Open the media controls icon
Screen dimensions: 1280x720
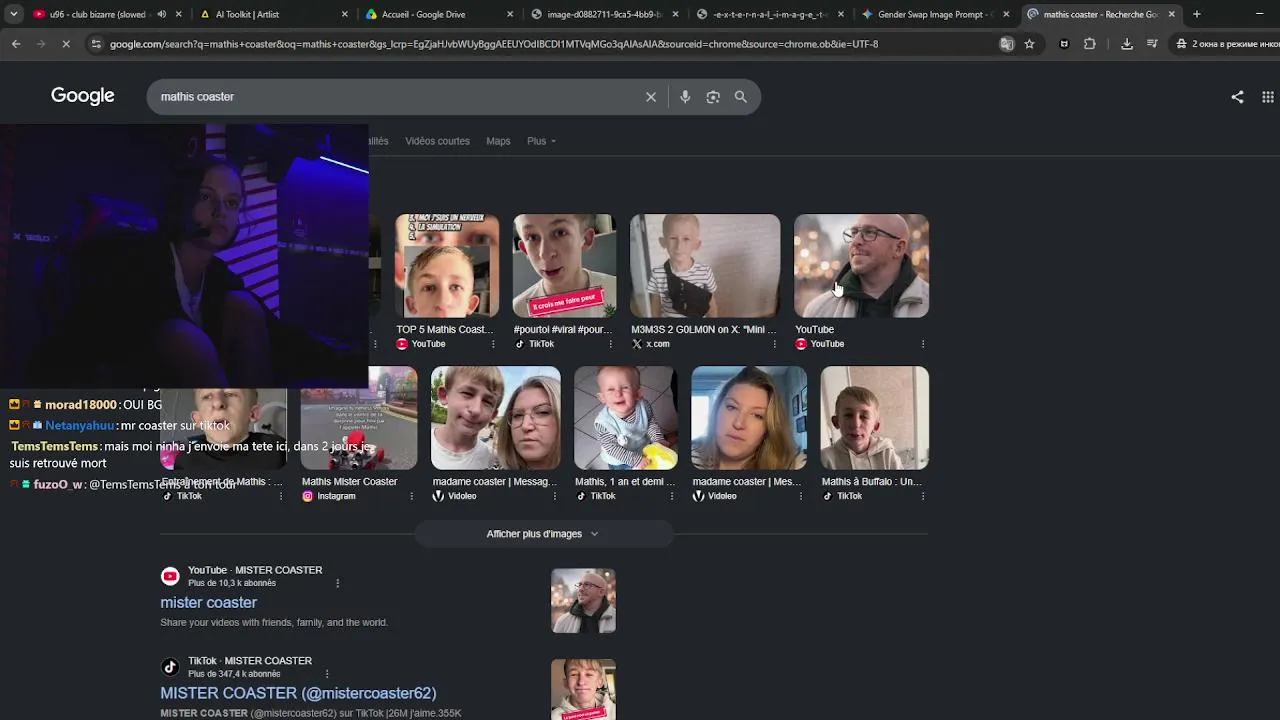[x=1153, y=44]
